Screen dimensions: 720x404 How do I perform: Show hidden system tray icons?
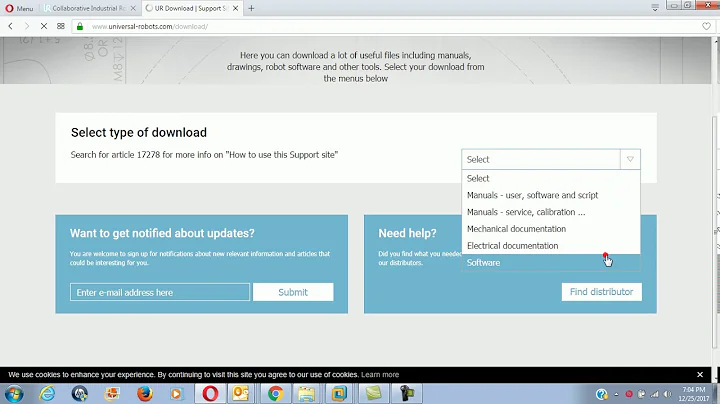click(x=616, y=394)
